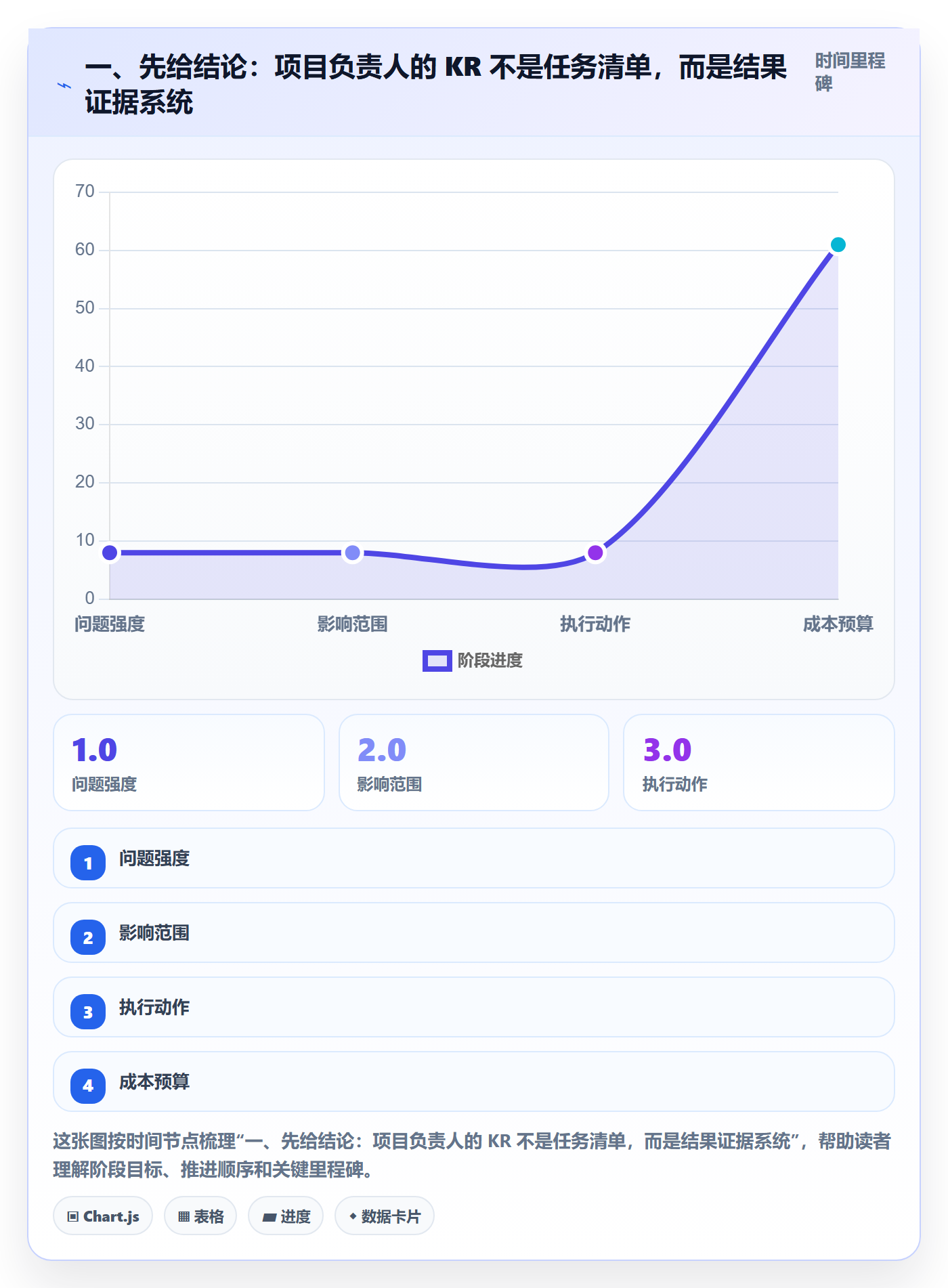
Task: Click the 执行动作 x-axis label
Action: (x=595, y=624)
